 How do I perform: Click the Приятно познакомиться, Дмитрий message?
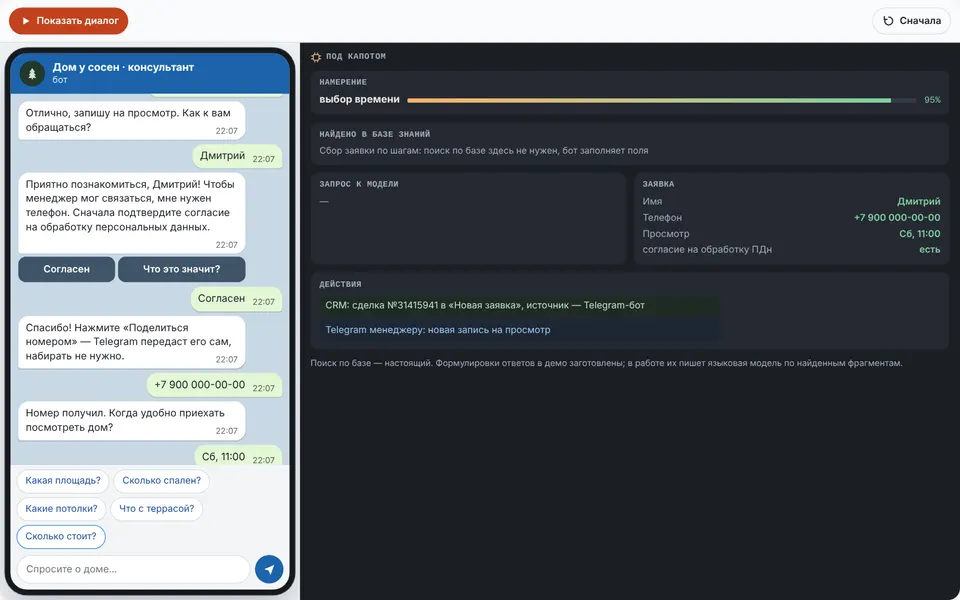(x=132, y=213)
